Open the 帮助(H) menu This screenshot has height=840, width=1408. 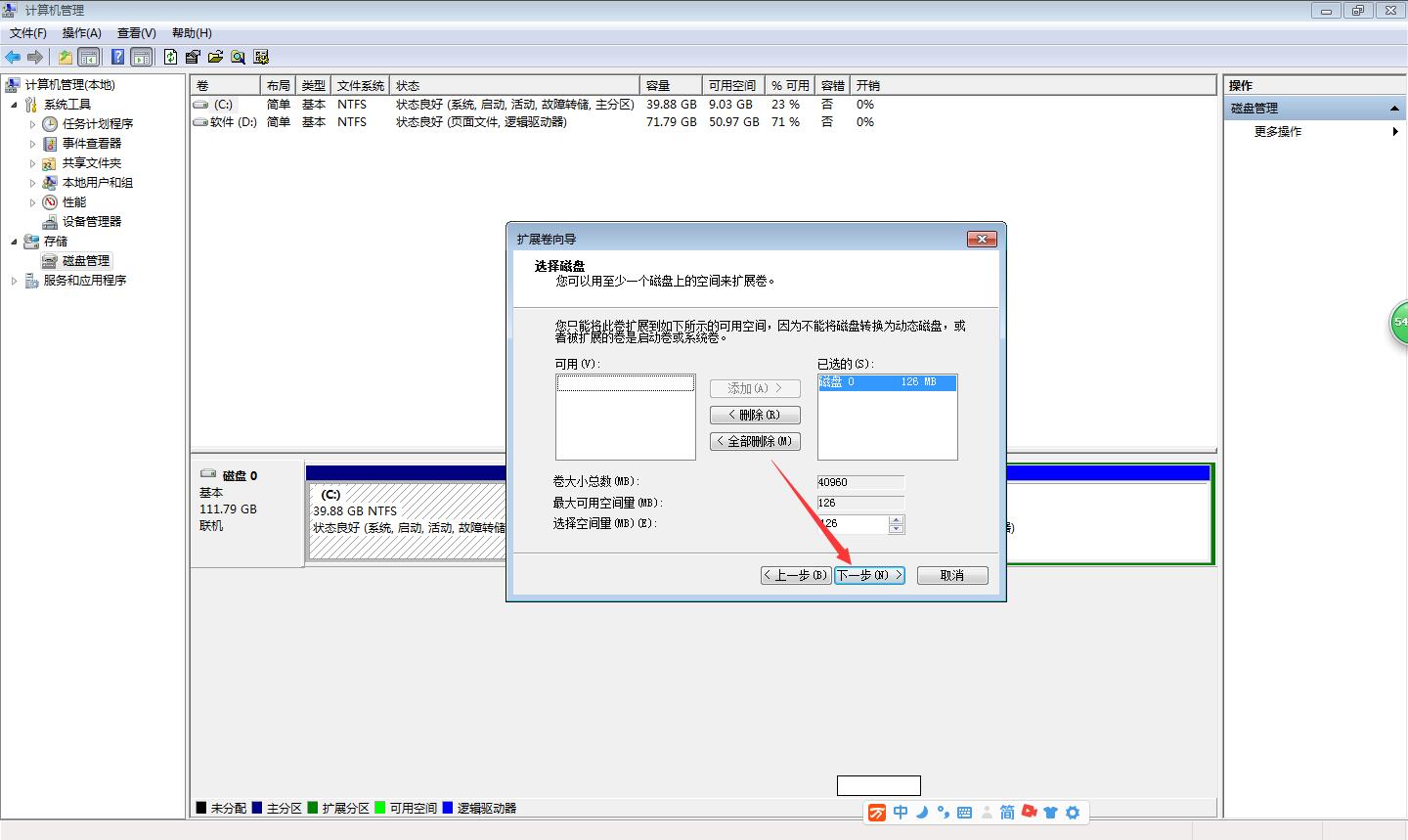pos(192,33)
